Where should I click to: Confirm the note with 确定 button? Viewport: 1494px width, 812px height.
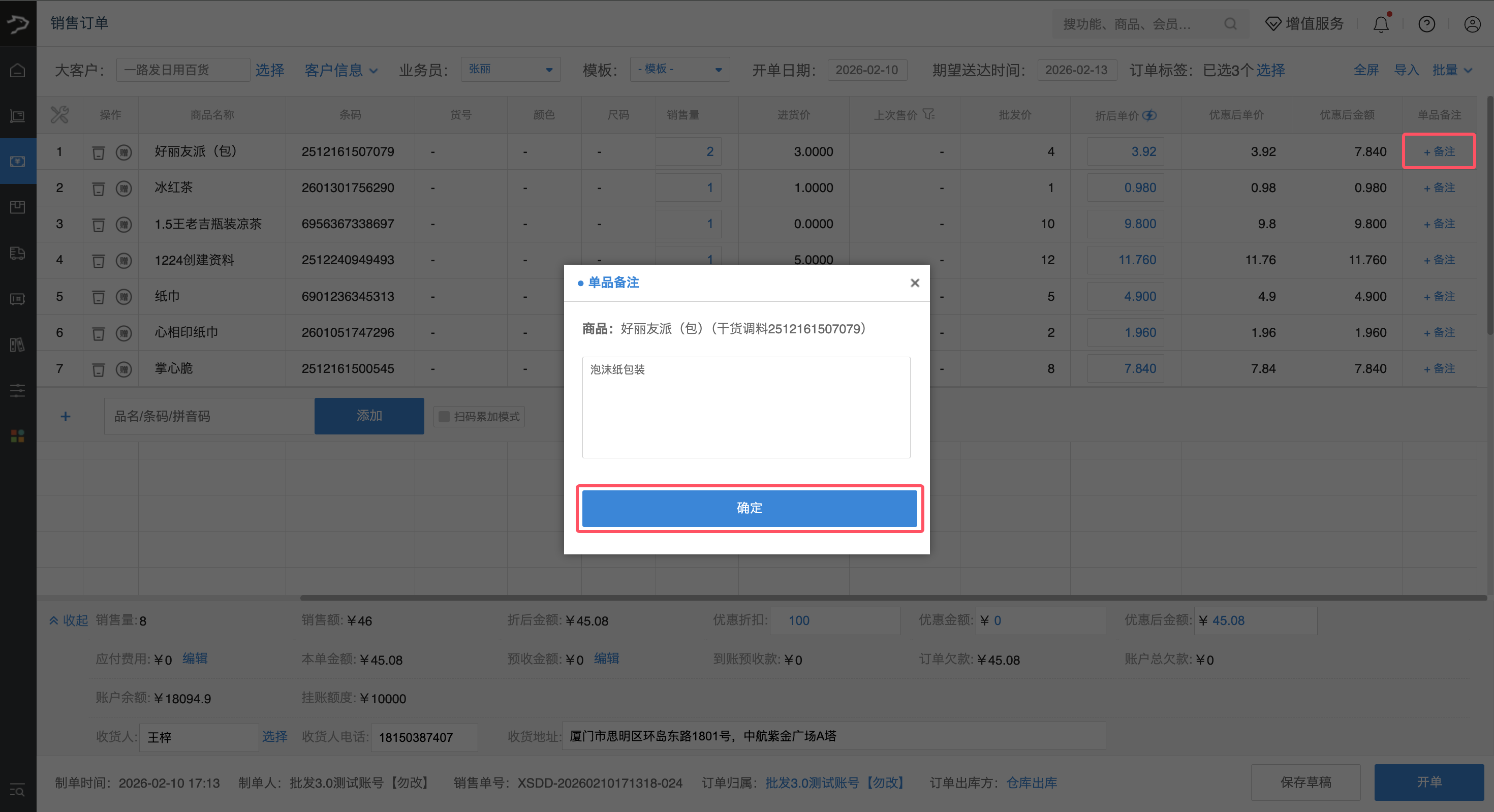(749, 508)
